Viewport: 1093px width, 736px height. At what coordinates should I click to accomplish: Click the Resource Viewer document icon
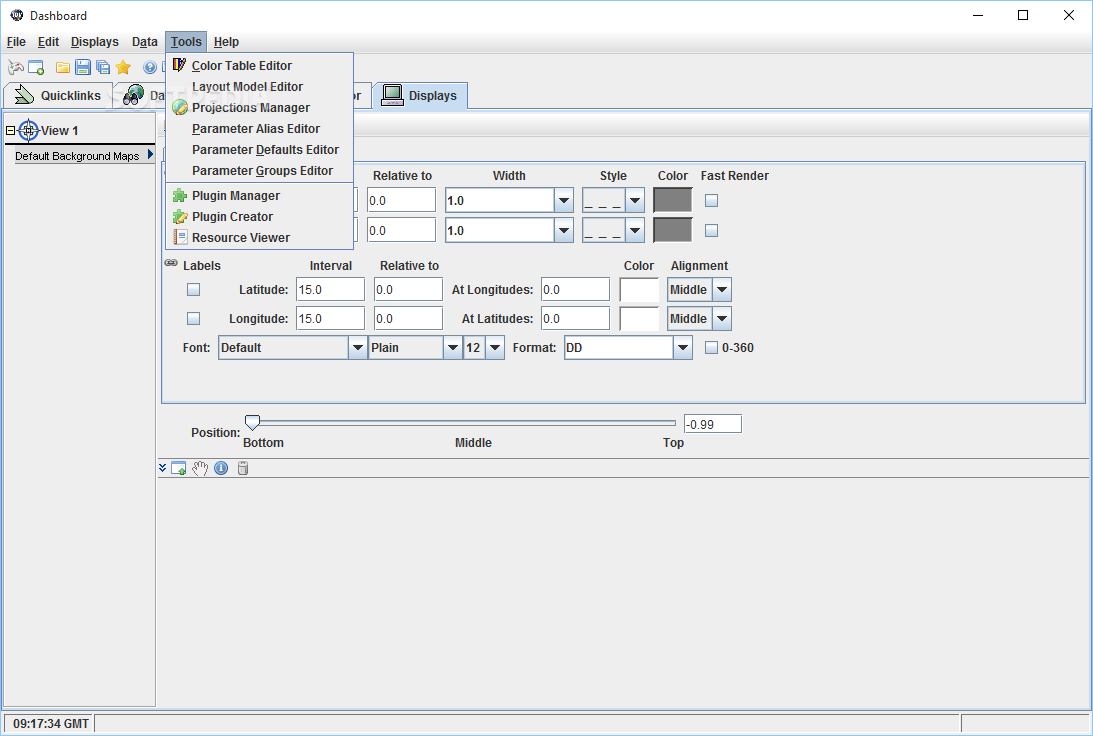[180, 238]
